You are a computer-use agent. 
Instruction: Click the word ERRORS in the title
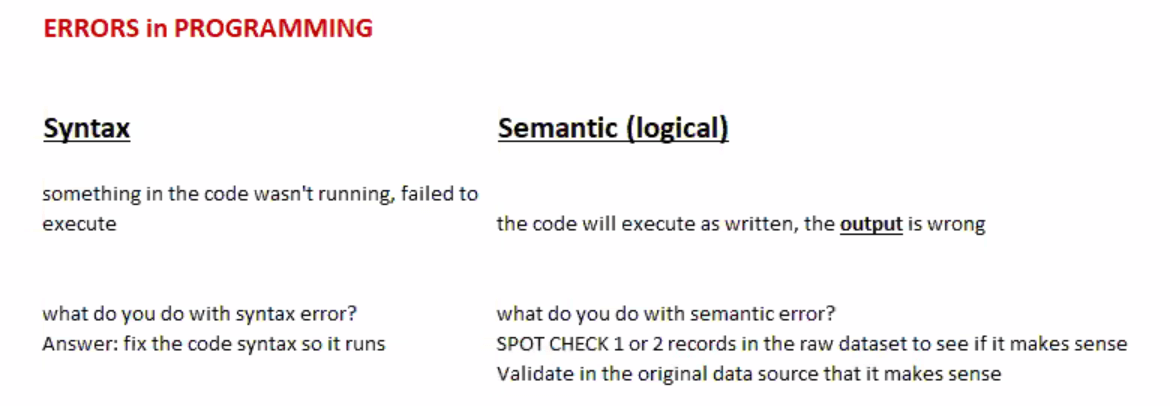click(92, 28)
